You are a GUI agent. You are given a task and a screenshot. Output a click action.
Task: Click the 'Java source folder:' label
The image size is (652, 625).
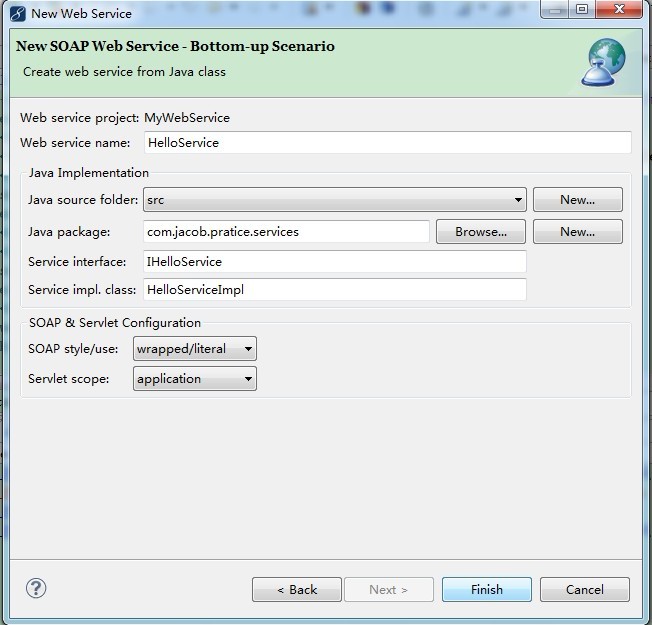[x=83, y=200]
